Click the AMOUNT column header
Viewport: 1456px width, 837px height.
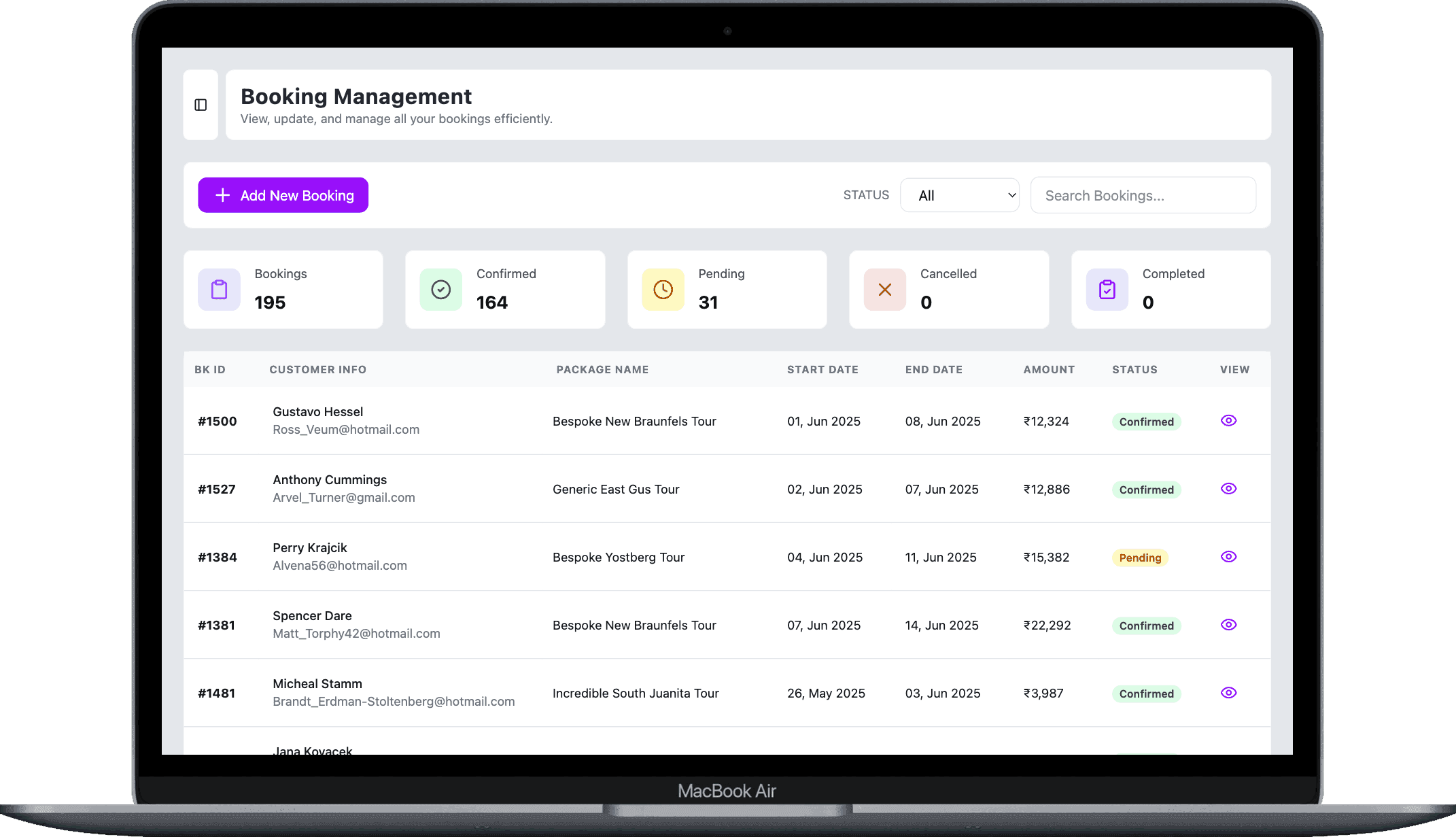coord(1048,369)
